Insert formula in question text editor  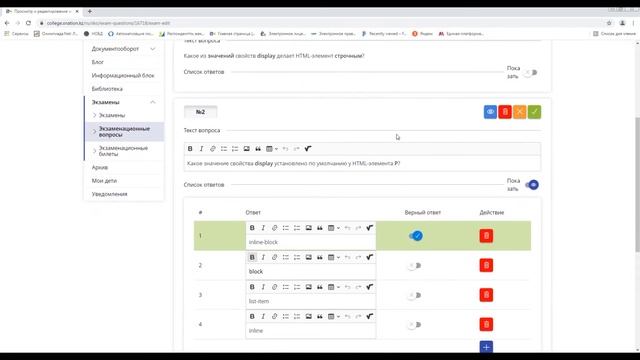tap(308, 149)
